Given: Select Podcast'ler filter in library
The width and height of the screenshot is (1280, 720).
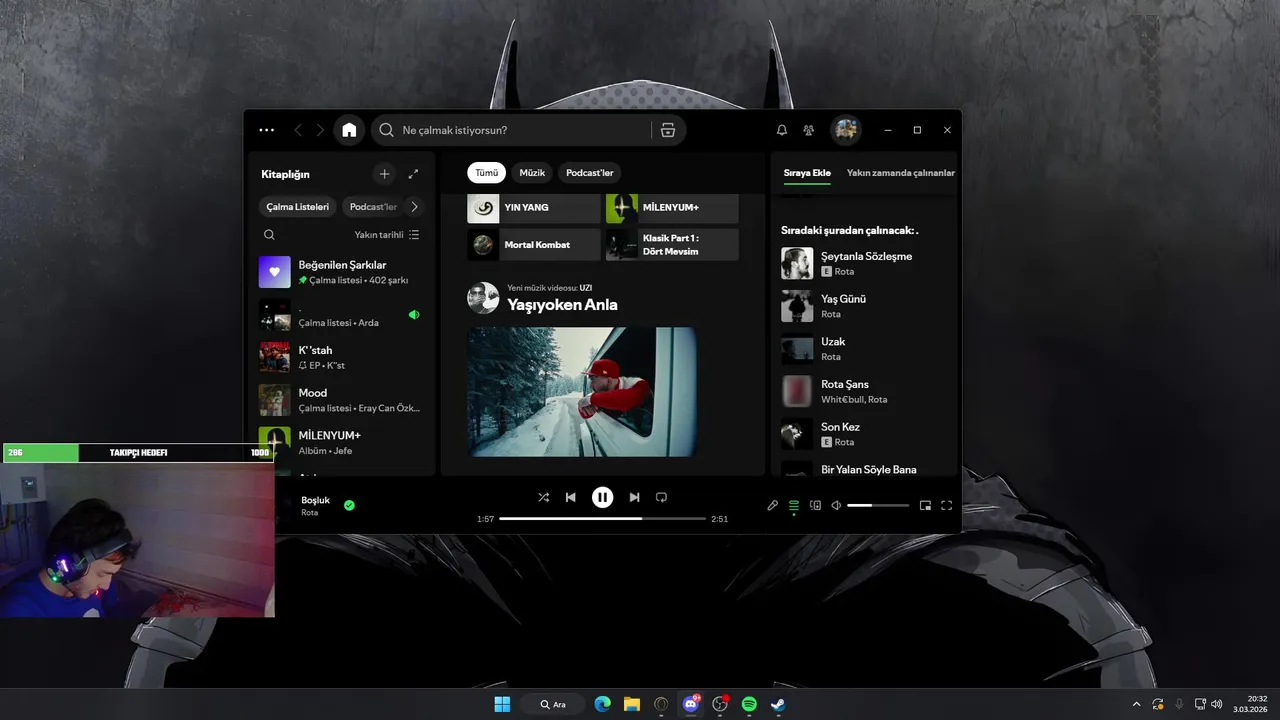Looking at the screenshot, I should (373, 207).
